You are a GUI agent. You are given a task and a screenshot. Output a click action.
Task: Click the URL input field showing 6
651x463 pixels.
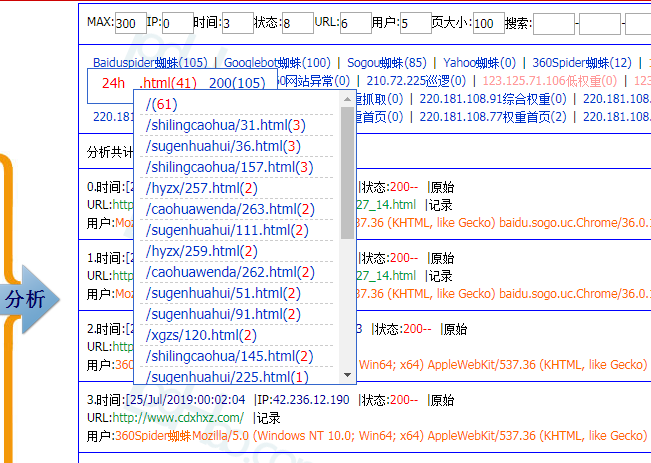(x=356, y=23)
